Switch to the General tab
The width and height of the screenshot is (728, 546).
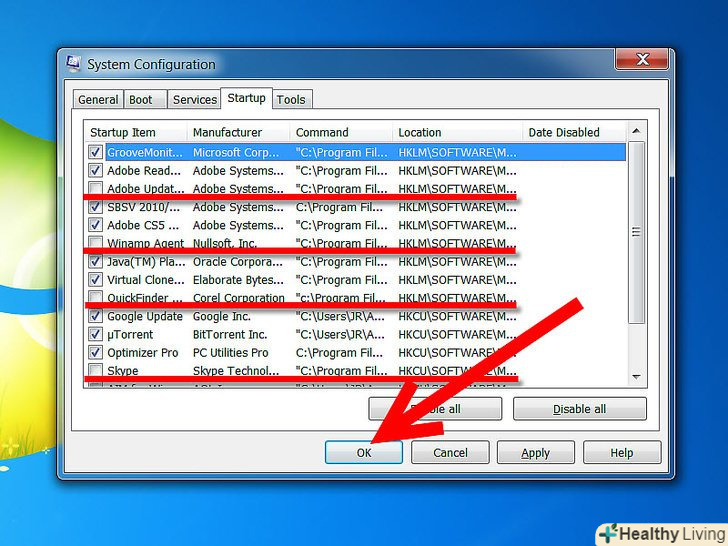pos(98,99)
